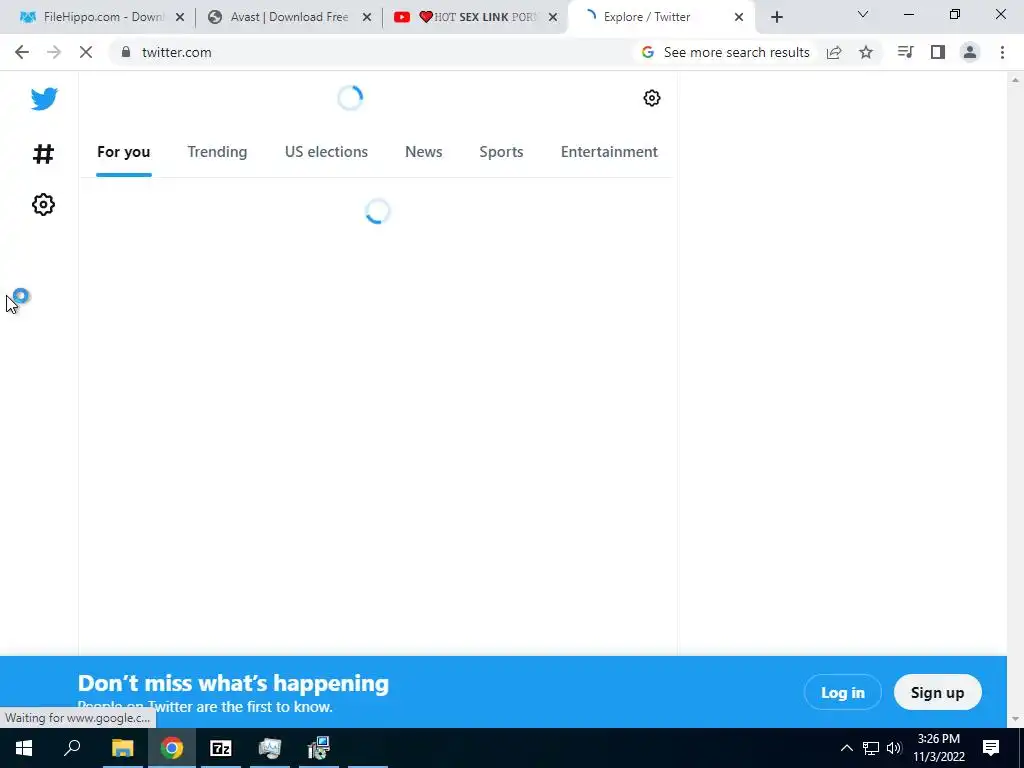Image resolution: width=1024 pixels, height=768 pixels.
Task: Select the Explore / Twitter tab
Action: coord(661,17)
